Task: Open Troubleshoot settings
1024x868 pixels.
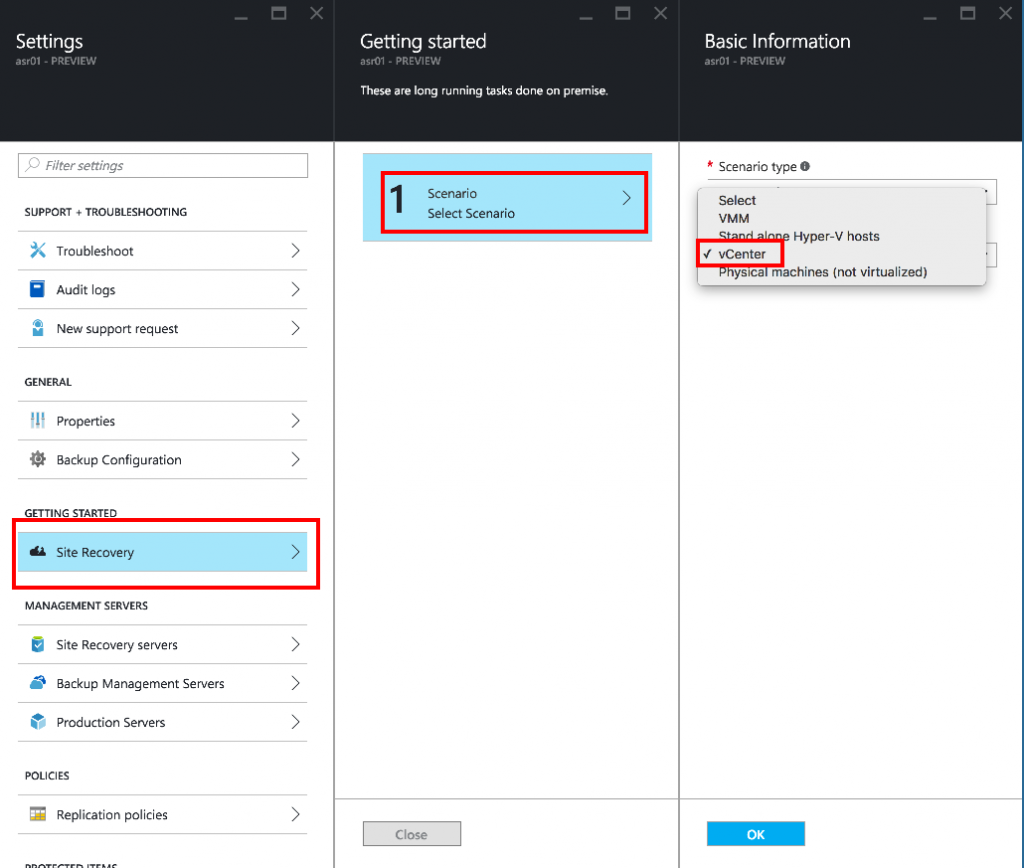Action: point(163,251)
